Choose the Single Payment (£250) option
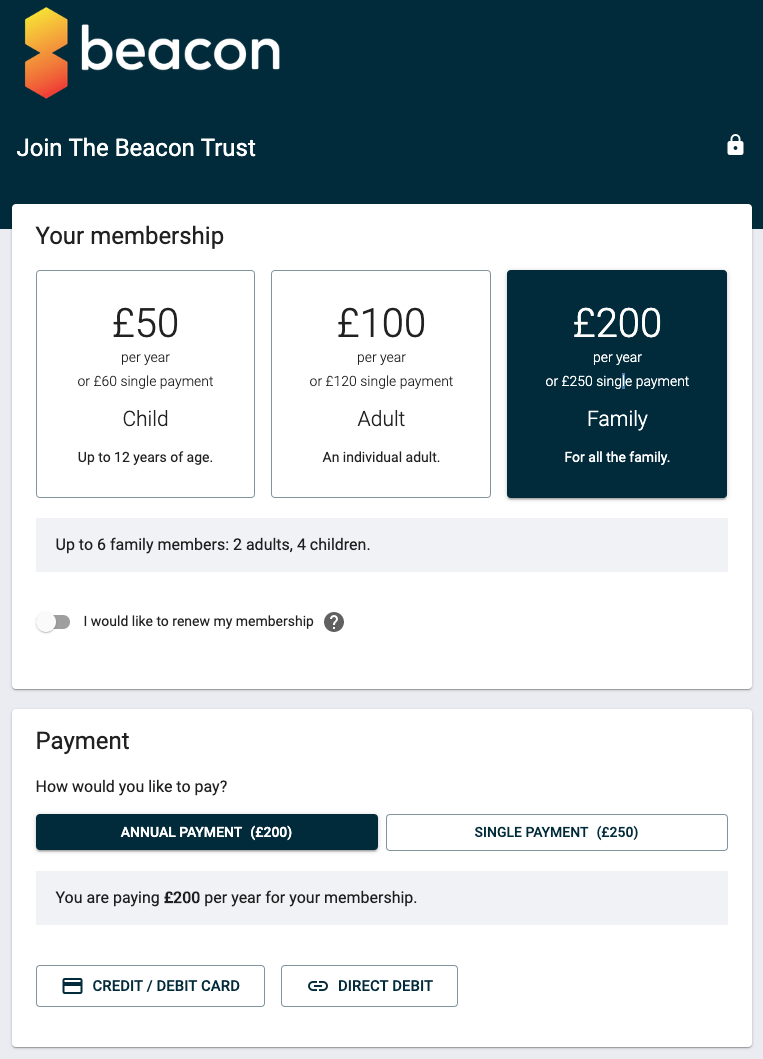 (x=556, y=831)
